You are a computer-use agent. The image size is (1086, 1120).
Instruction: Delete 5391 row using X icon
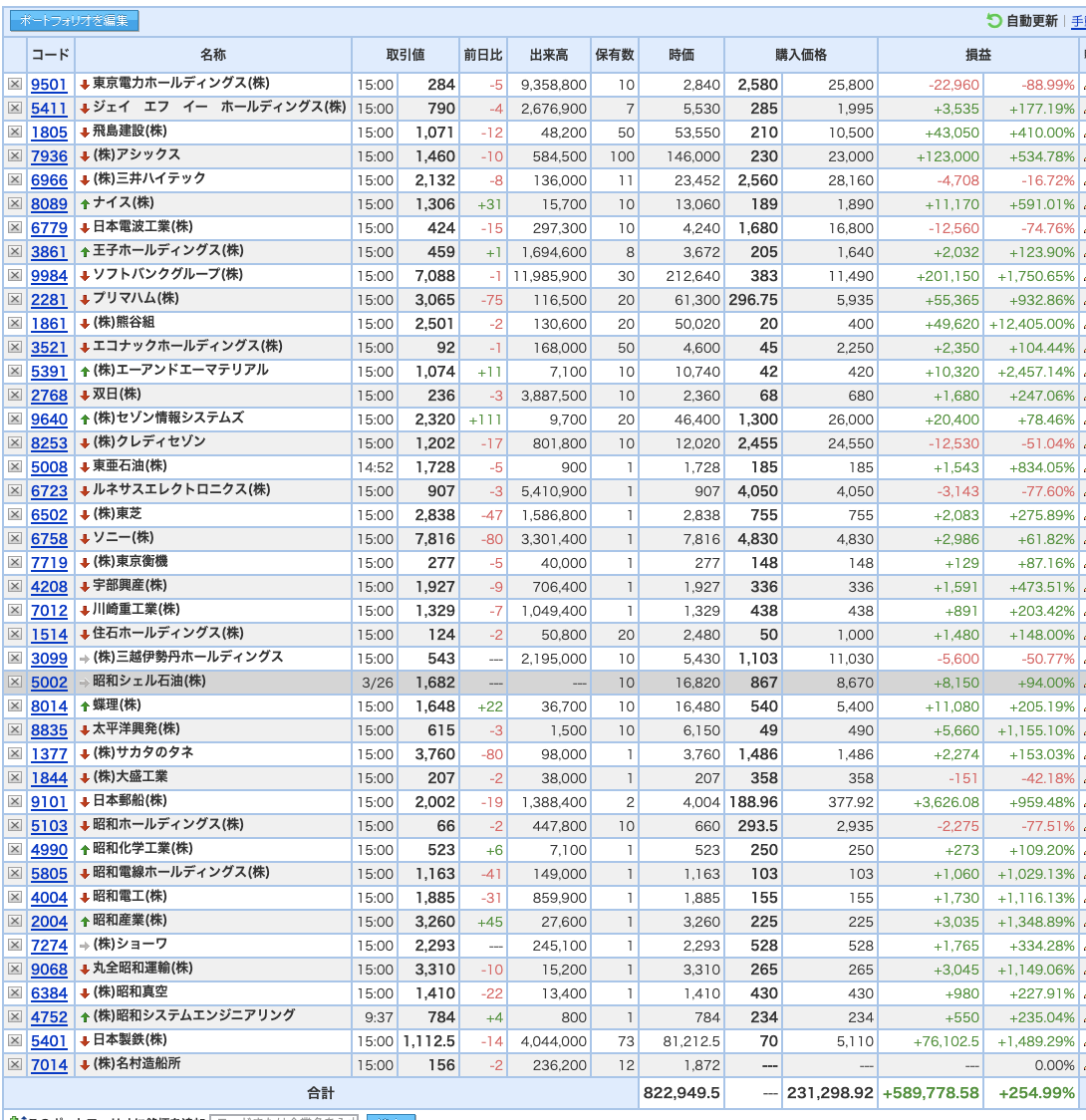pyautogui.click(x=14, y=372)
